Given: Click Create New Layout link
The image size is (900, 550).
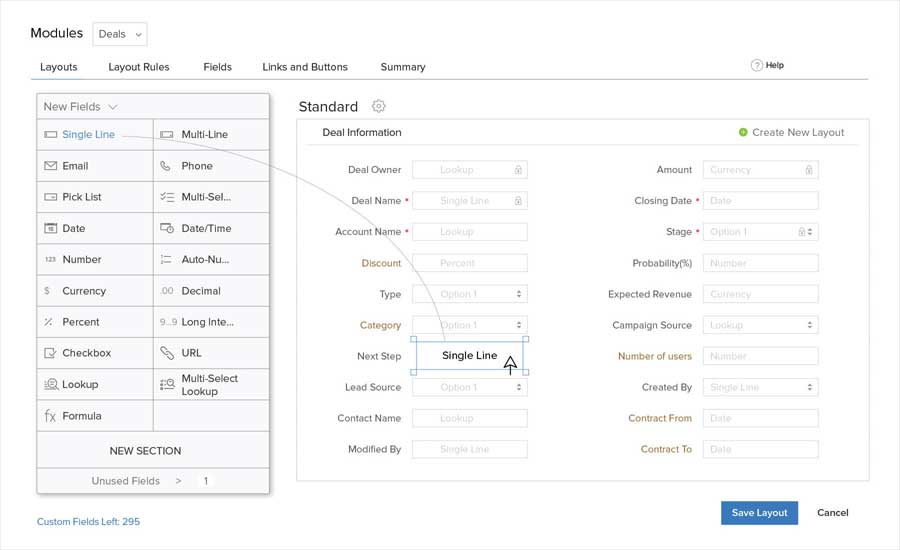Looking at the screenshot, I should (x=797, y=132).
